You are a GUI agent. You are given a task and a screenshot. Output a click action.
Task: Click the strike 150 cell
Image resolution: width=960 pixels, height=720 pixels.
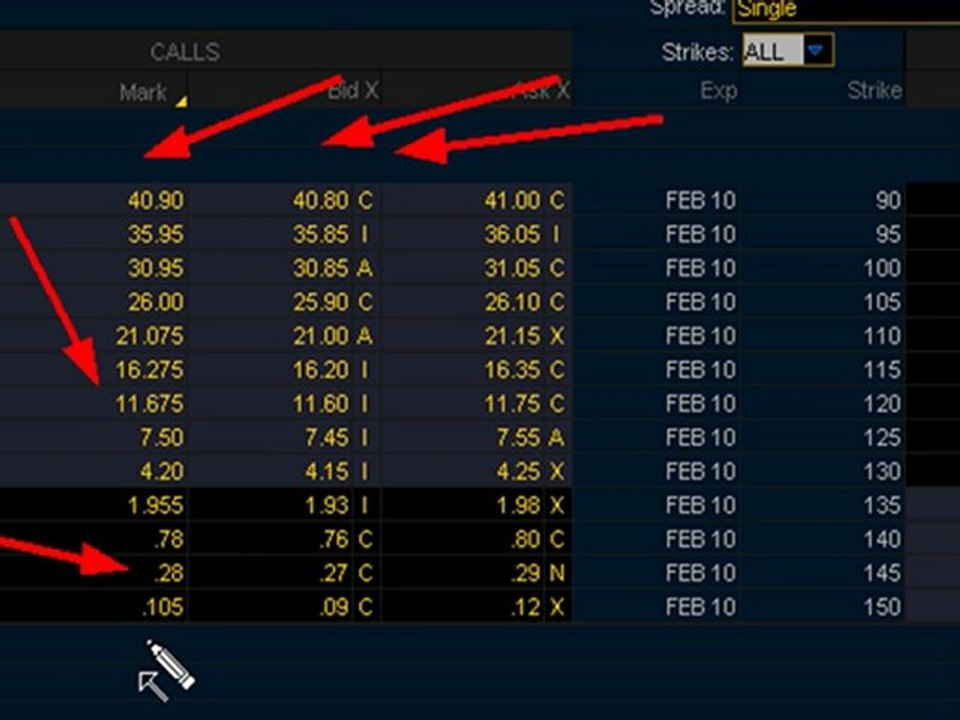(x=882, y=607)
